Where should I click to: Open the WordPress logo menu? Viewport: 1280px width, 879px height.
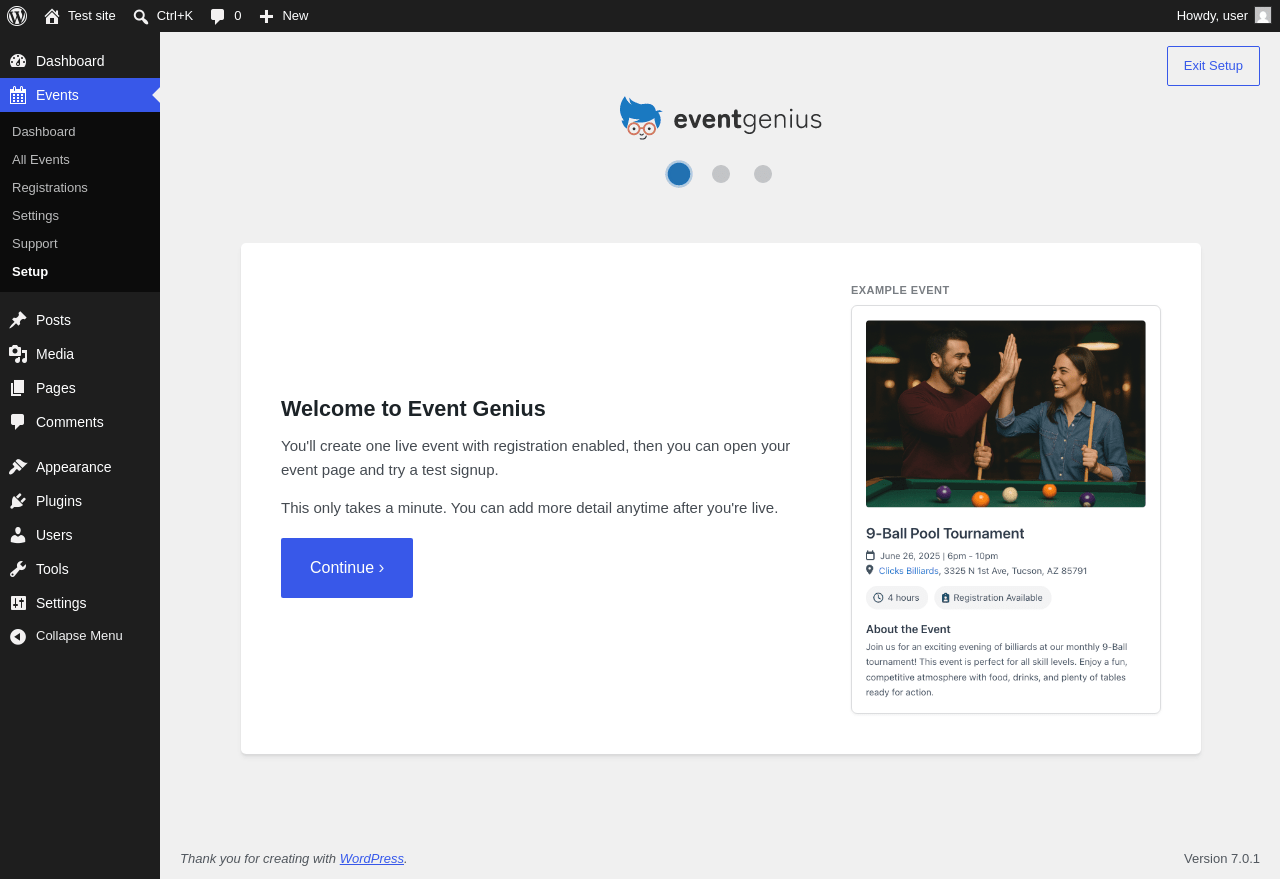(17, 16)
